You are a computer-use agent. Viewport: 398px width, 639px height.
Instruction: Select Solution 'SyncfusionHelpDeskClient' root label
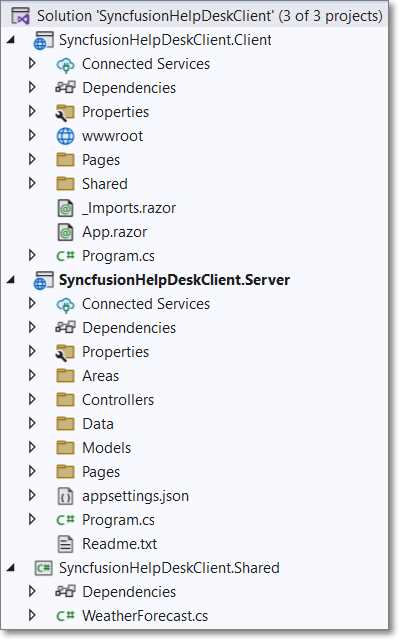tap(210, 16)
